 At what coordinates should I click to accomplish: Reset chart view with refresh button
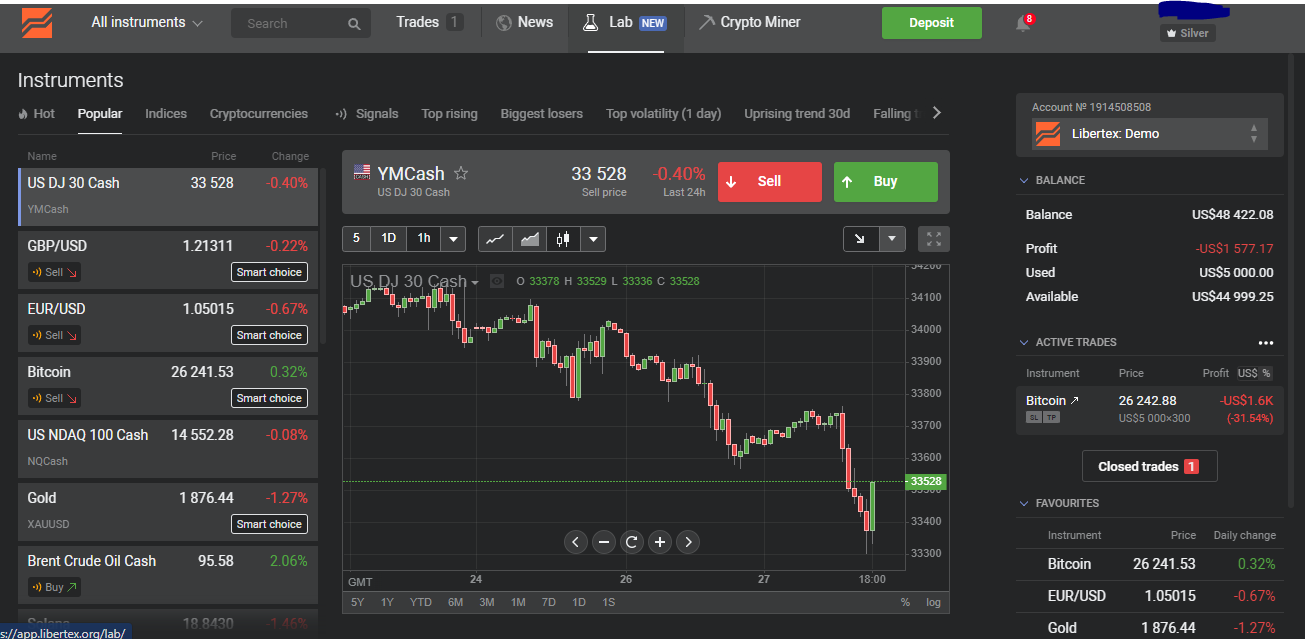[631, 542]
